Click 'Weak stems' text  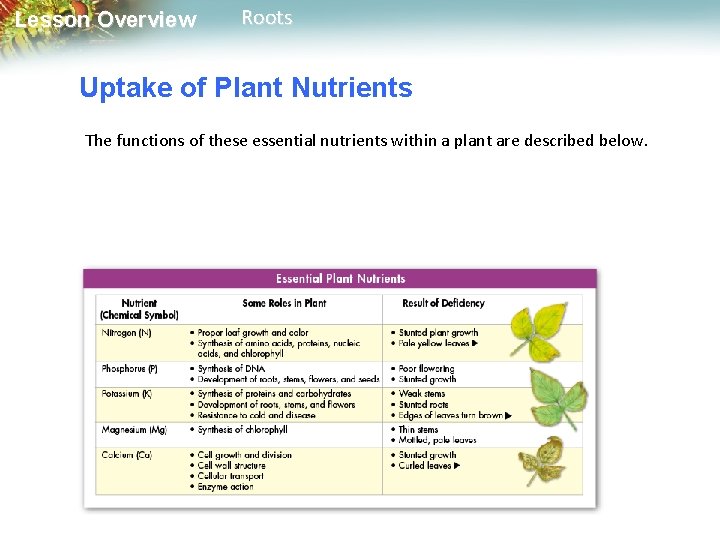click(x=422, y=394)
